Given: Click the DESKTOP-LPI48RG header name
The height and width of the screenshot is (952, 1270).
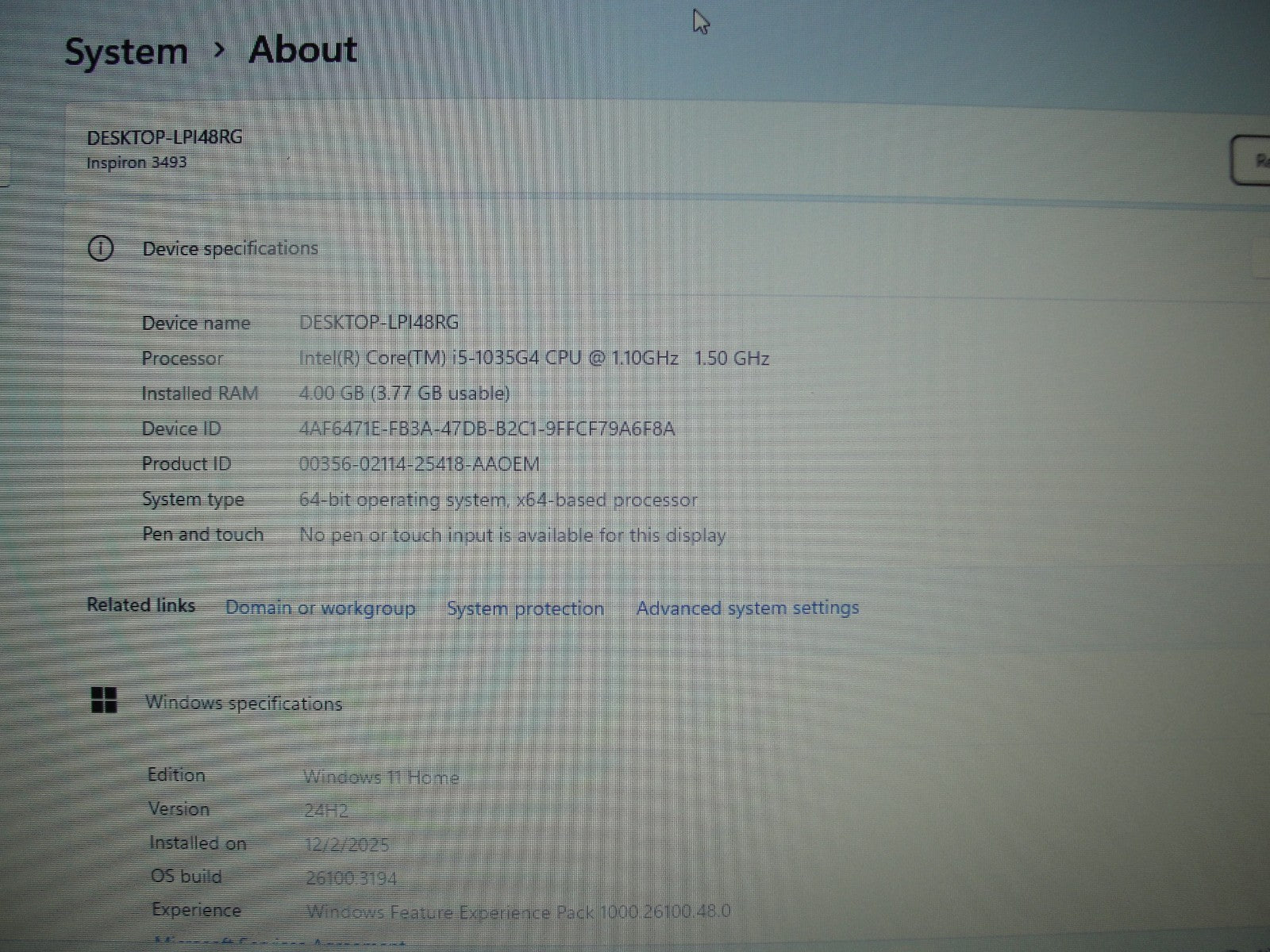Looking at the screenshot, I should (164, 137).
